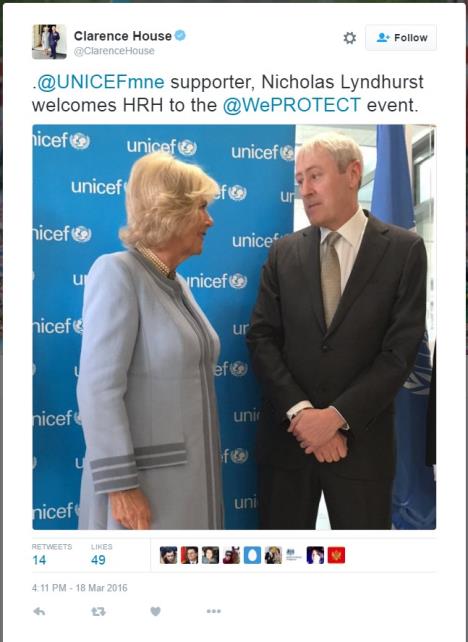The height and width of the screenshot is (642, 468).
Task: Click the reply arrow icon
Action: coord(39,611)
